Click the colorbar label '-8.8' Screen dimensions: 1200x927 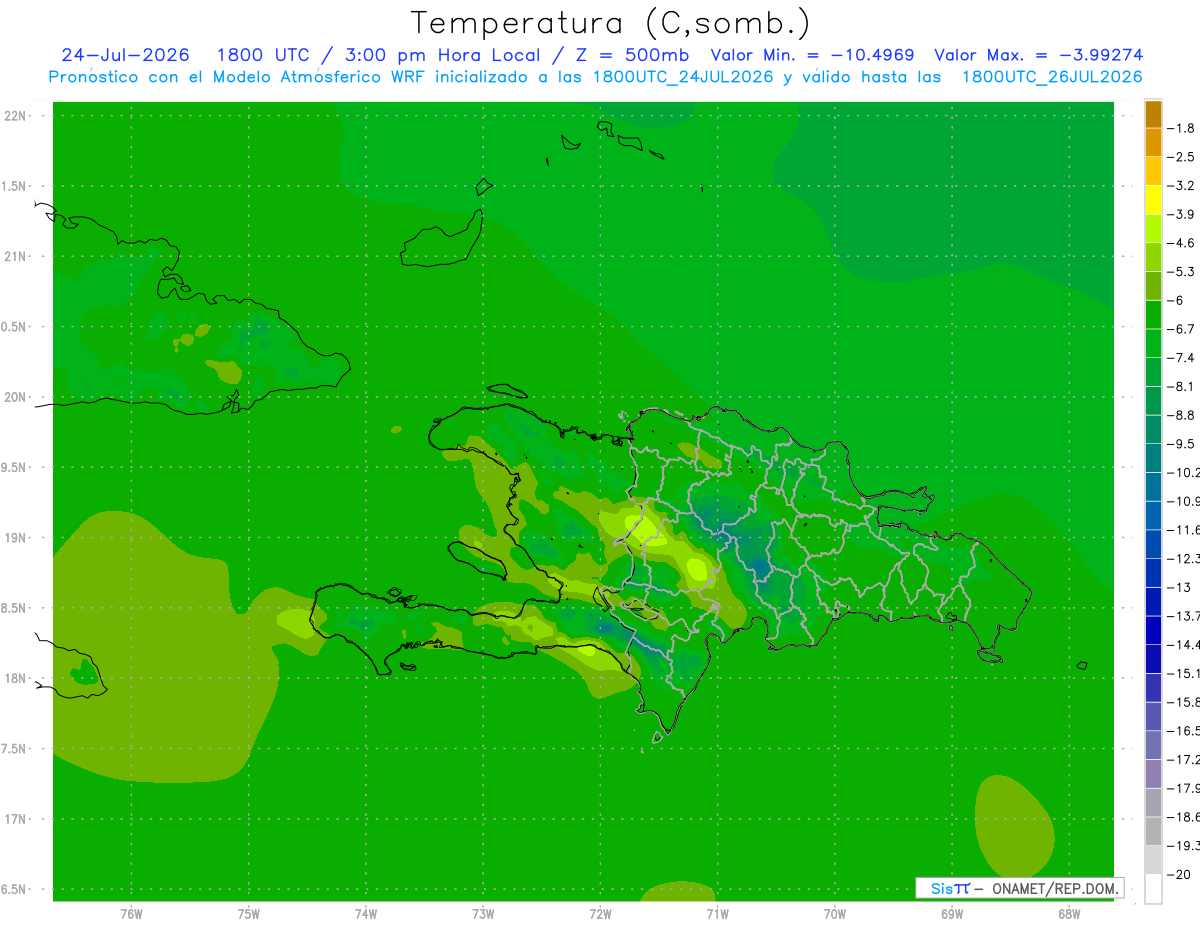point(1182,415)
